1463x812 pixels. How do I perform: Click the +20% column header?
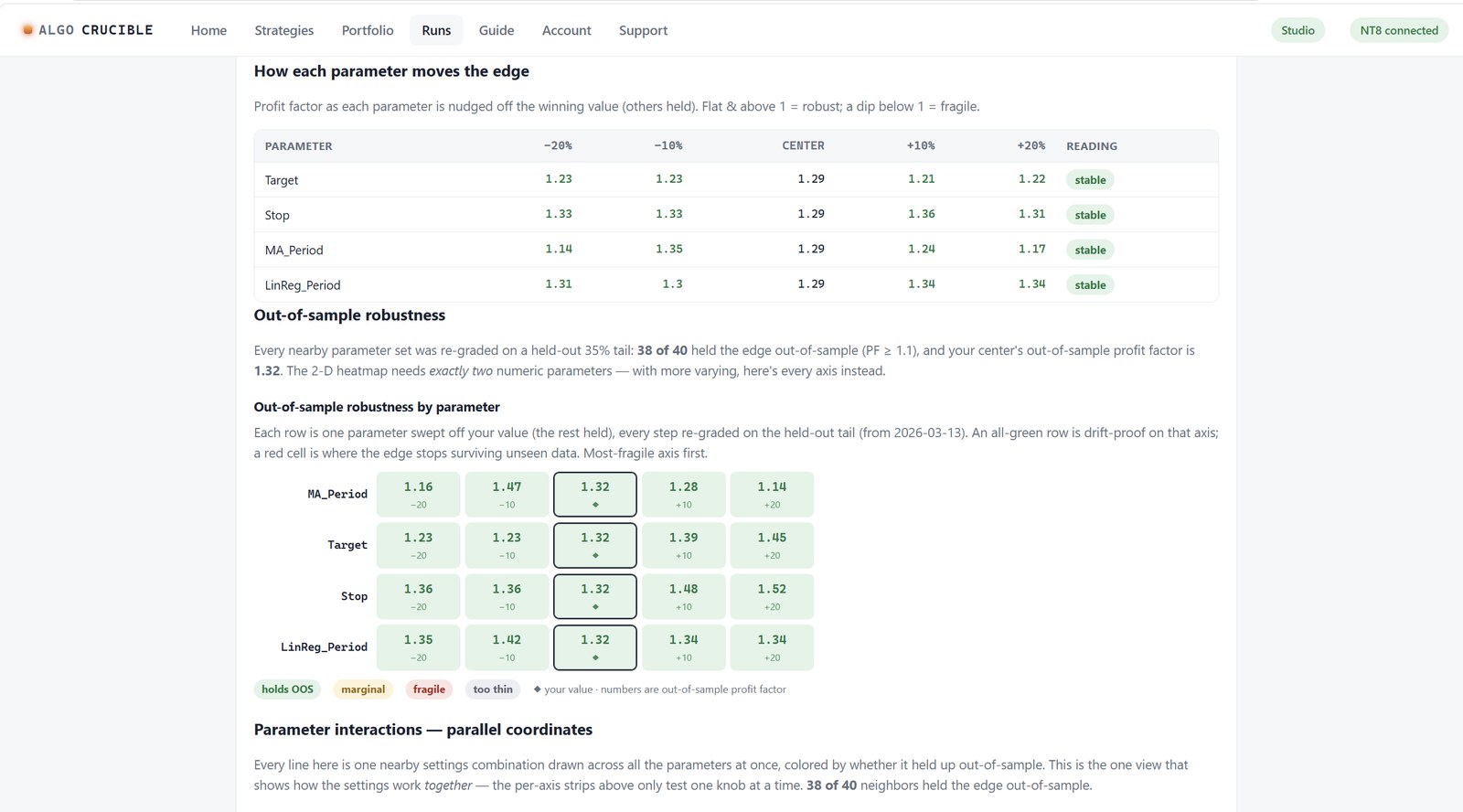[x=1031, y=146]
